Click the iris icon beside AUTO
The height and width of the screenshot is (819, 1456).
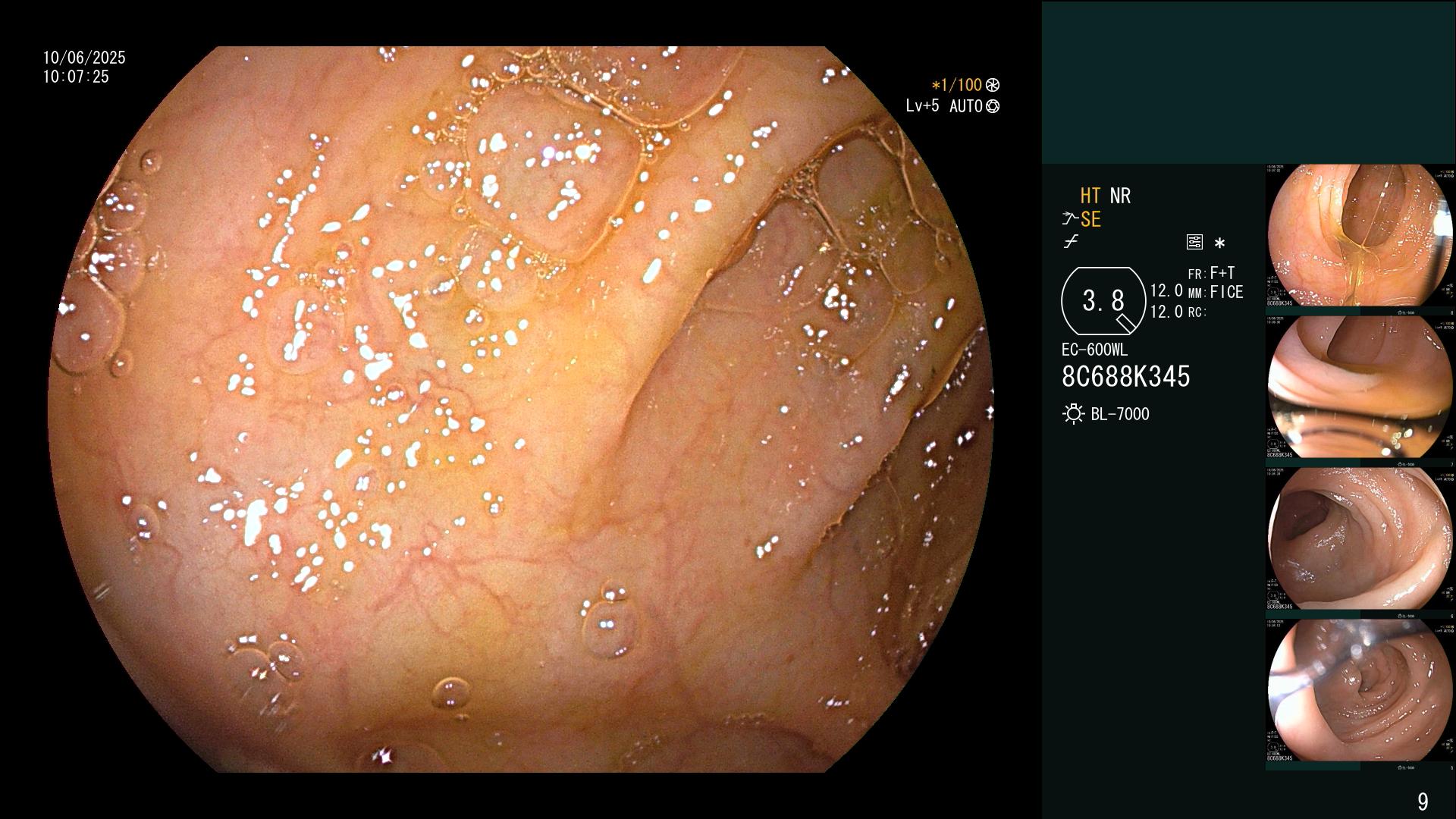coord(993,106)
